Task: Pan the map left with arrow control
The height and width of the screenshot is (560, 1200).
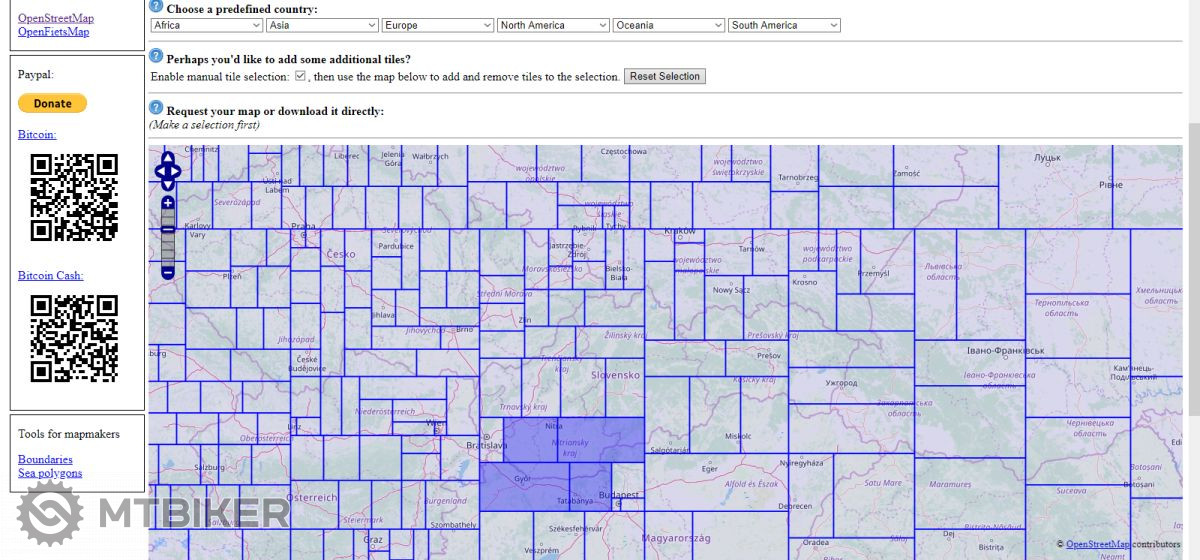Action: point(158,171)
